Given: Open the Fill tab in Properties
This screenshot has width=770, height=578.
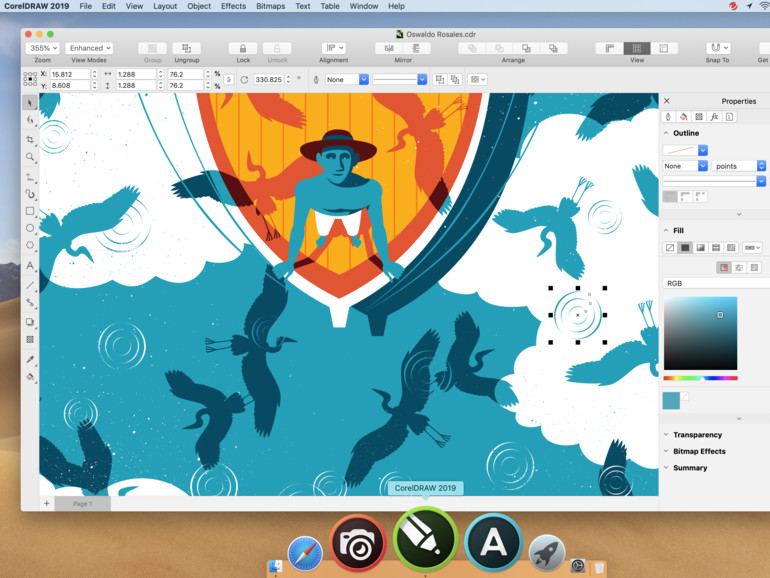Looking at the screenshot, I should click(x=683, y=117).
